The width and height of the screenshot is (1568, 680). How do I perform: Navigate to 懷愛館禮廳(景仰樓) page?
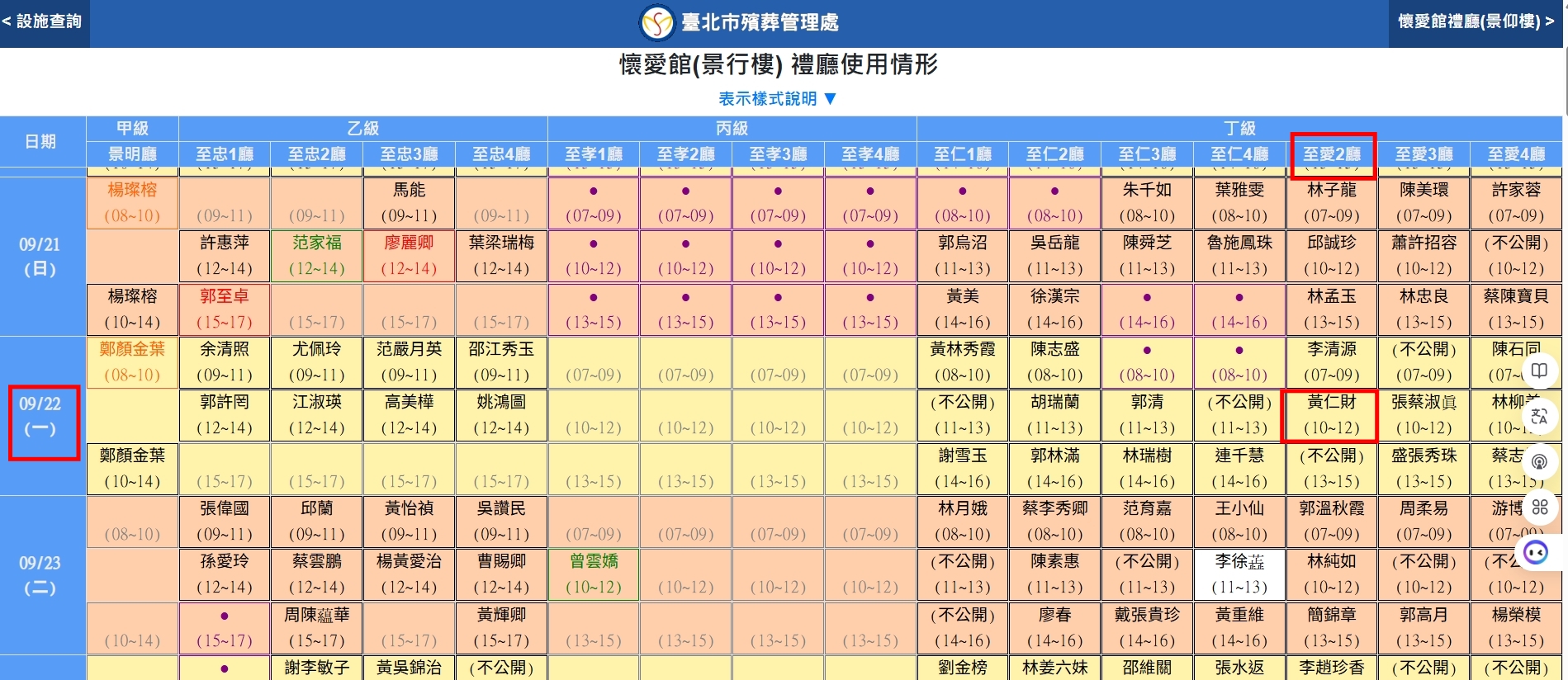pos(1476,21)
